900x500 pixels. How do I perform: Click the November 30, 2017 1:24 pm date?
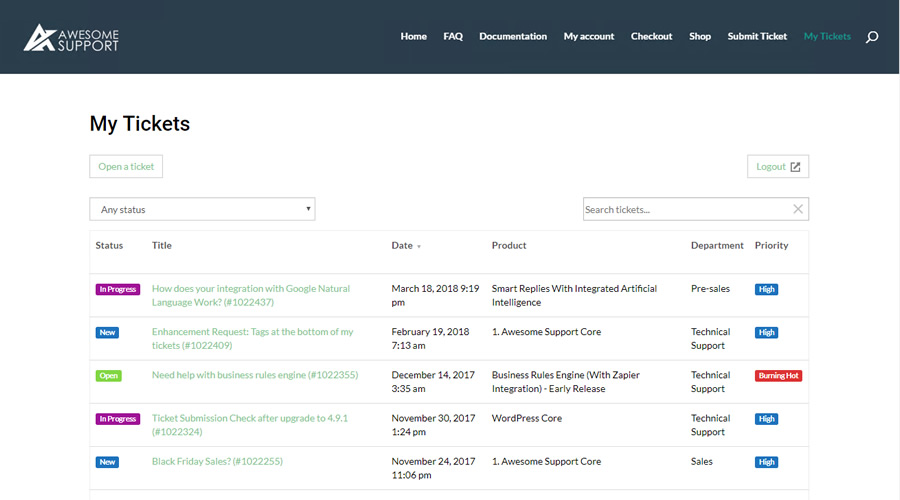coord(433,425)
